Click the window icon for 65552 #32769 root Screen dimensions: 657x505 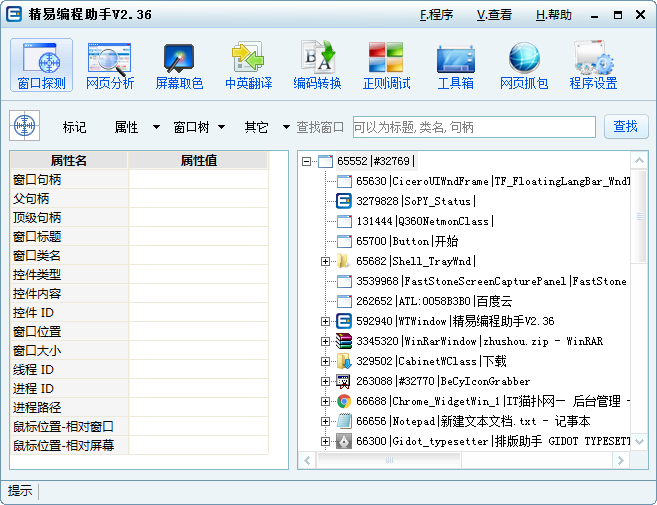(x=325, y=161)
